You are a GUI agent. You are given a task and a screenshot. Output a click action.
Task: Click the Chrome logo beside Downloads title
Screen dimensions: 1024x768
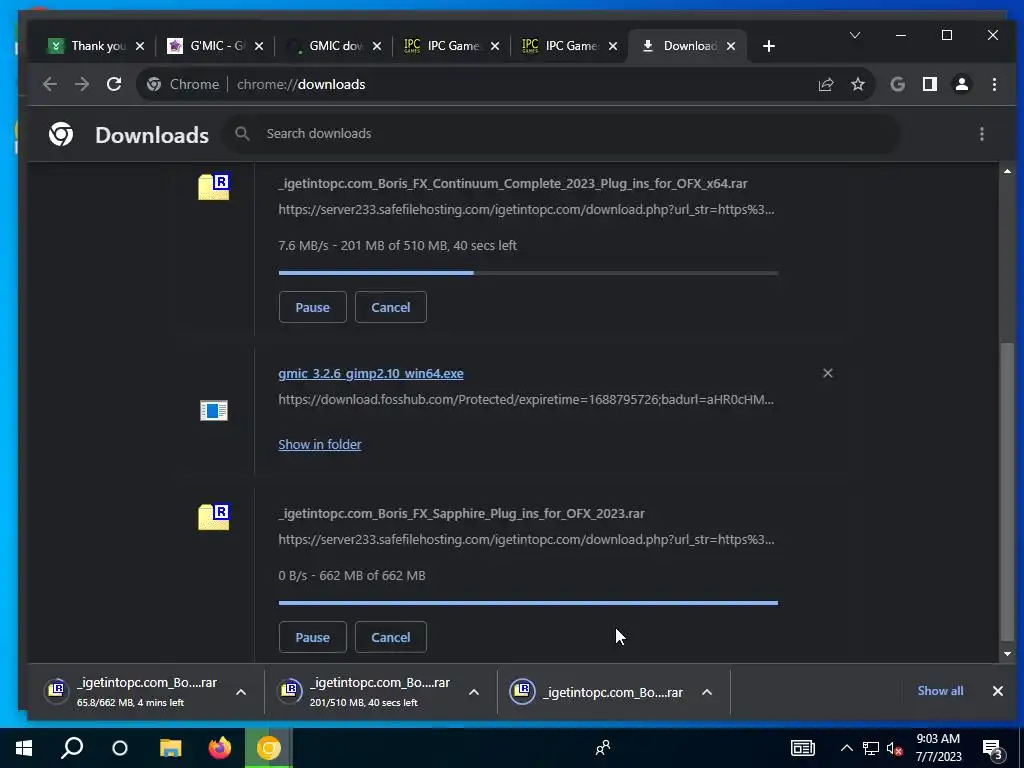tap(61, 134)
